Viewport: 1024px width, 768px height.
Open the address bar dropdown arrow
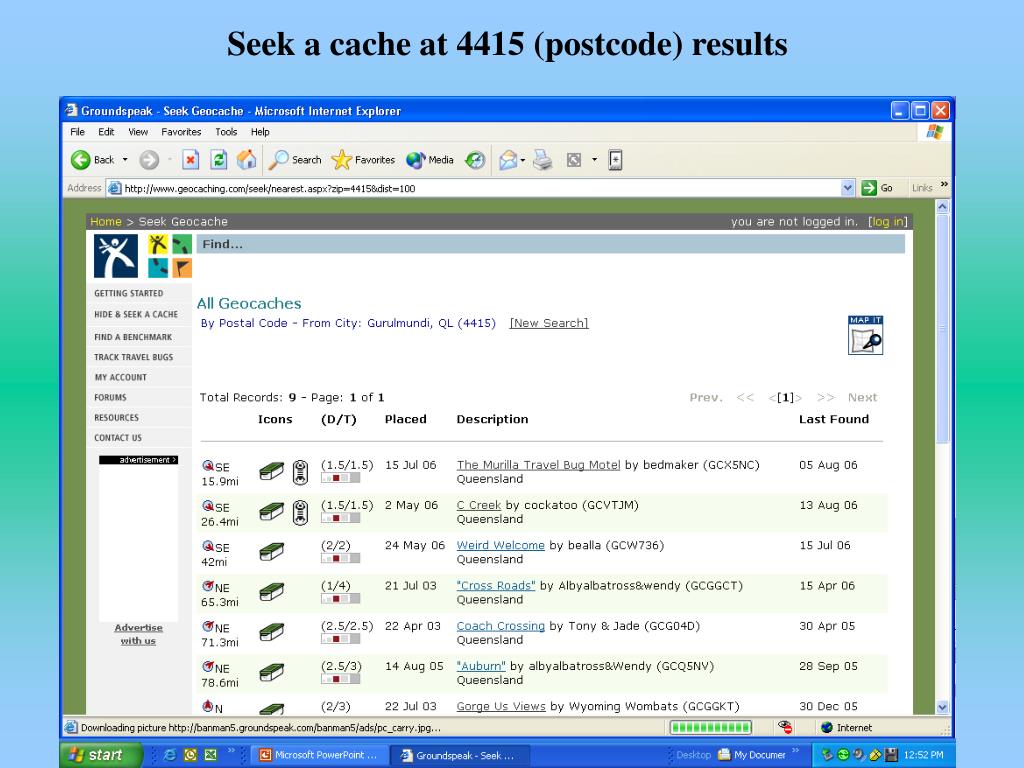coord(848,188)
